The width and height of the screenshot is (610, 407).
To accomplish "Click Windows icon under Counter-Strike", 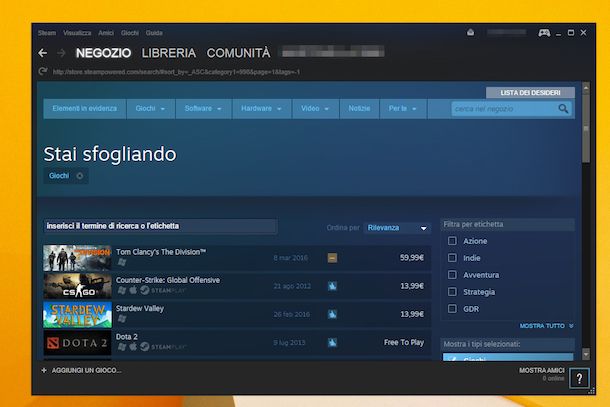I will pos(122,290).
